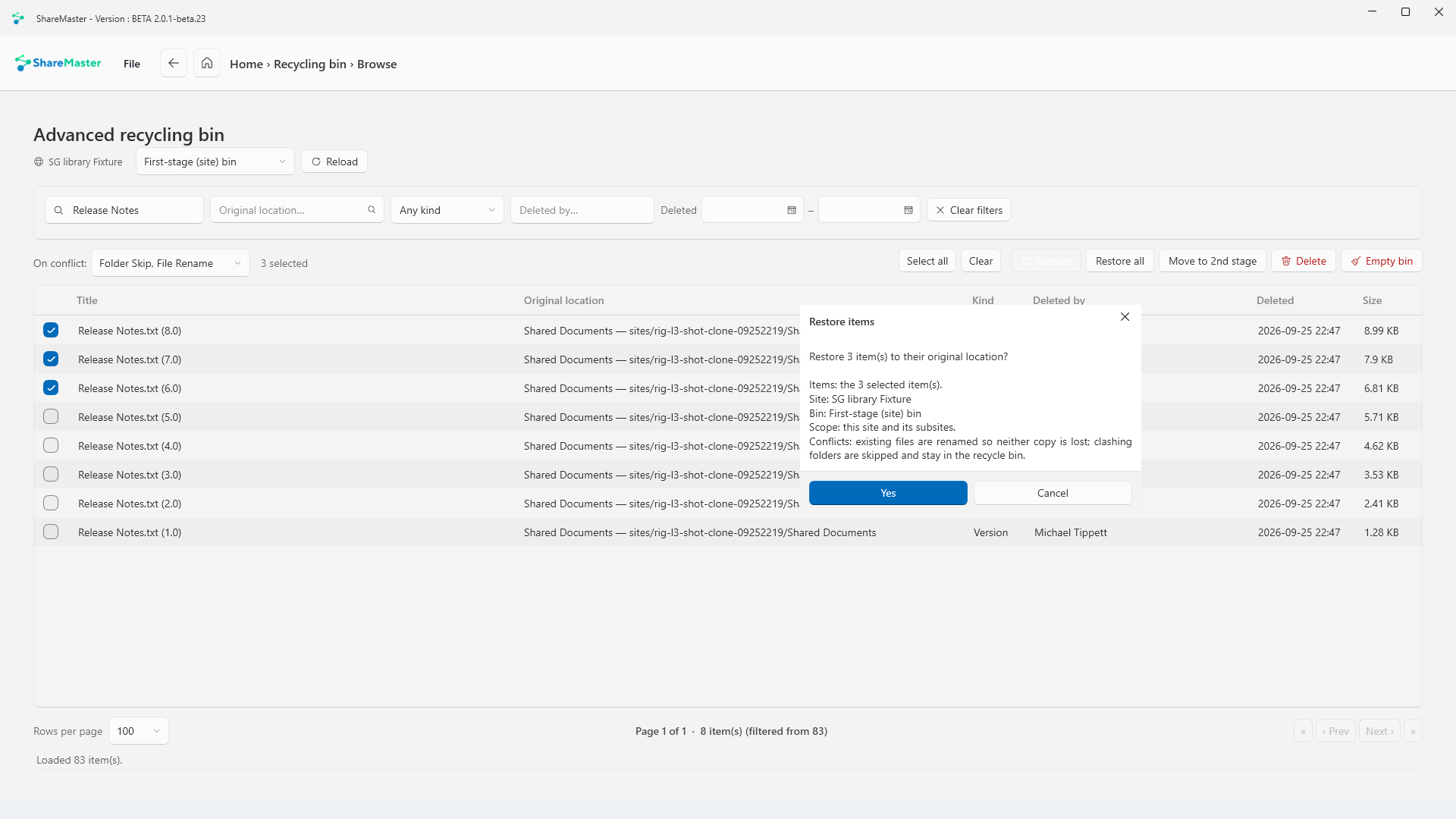Go to Home breadcrumb

(246, 64)
